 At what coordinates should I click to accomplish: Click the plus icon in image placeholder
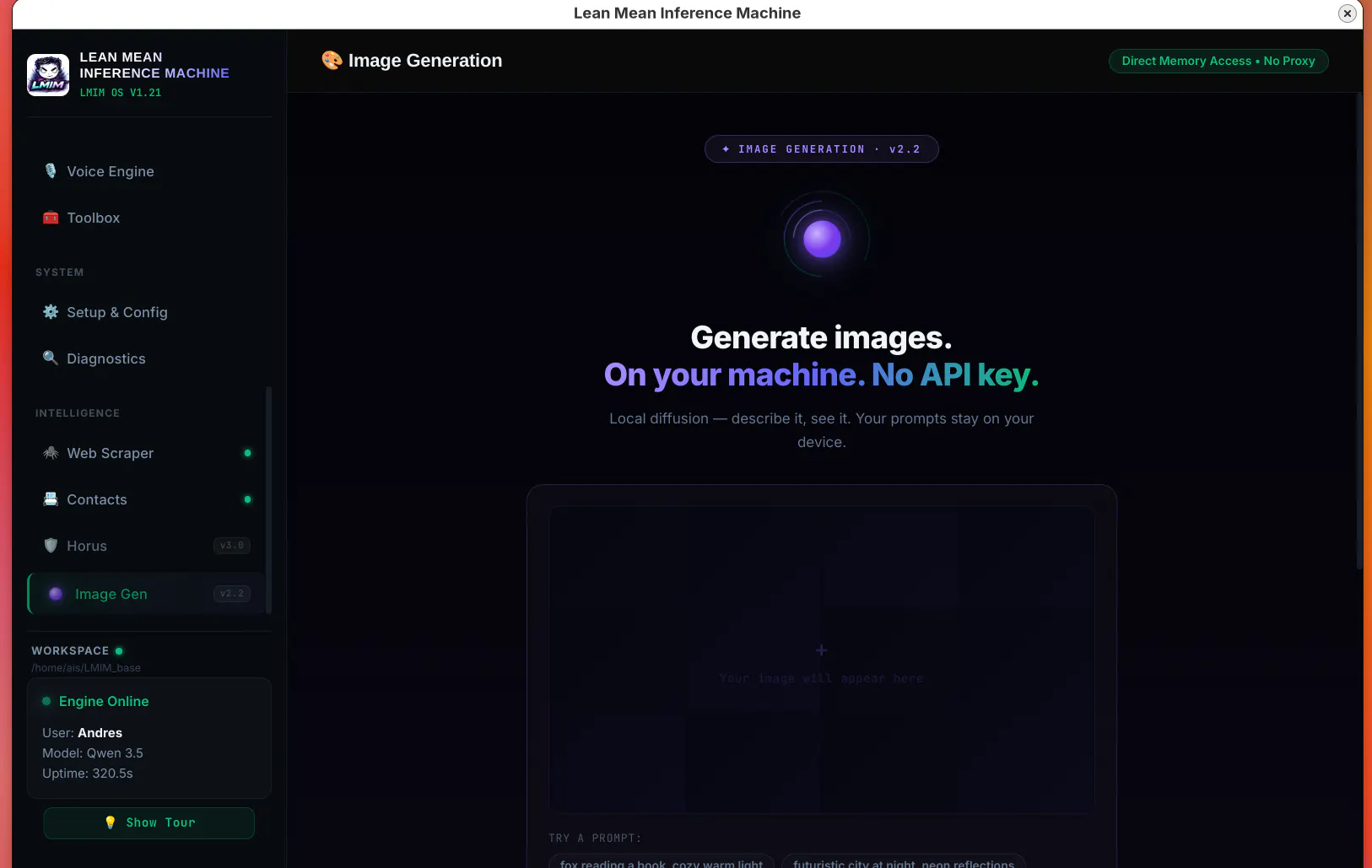[821, 650]
